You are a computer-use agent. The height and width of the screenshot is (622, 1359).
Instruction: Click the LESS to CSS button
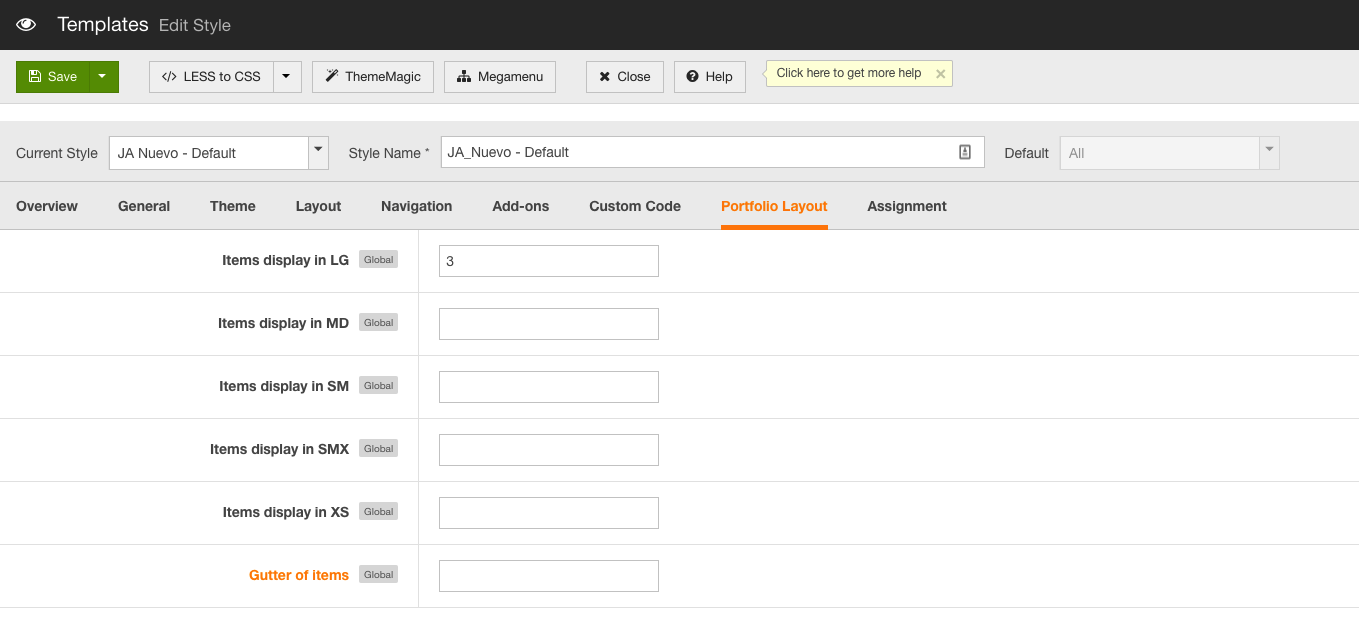click(211, 77)
